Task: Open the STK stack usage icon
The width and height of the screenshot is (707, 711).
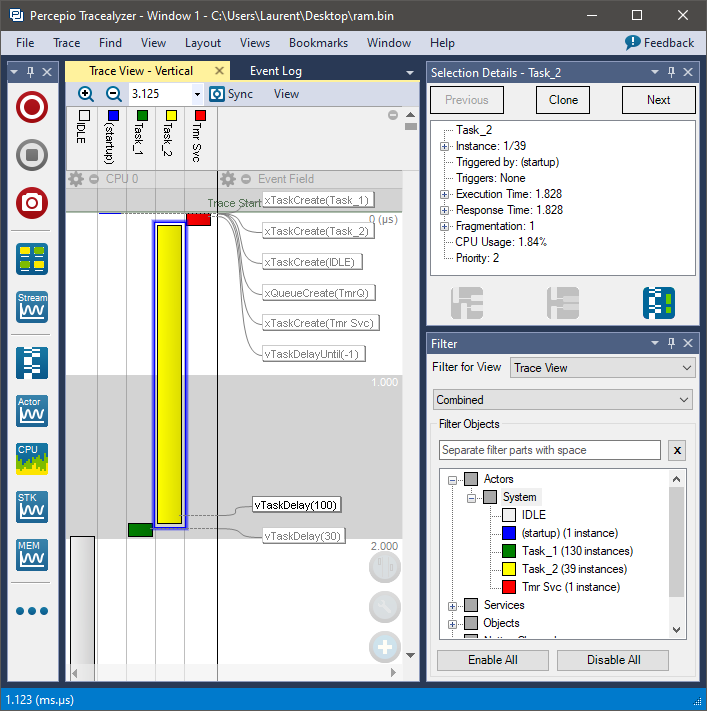Action: point(32,507)
